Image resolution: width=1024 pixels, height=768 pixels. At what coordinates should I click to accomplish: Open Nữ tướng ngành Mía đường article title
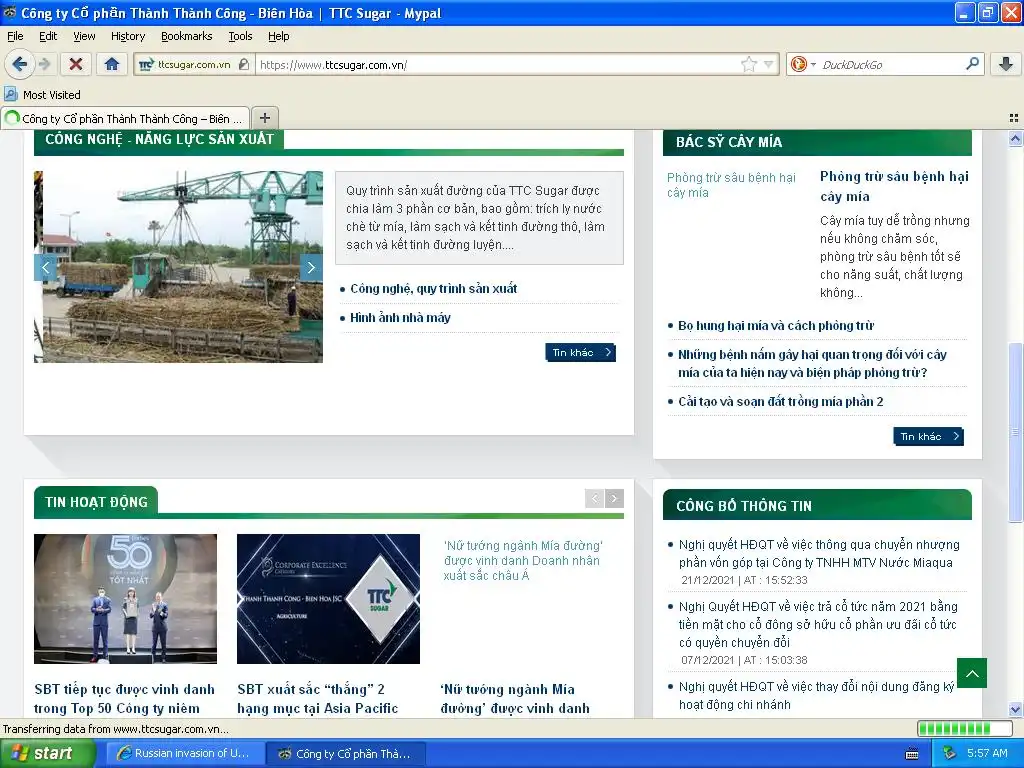coord(515,699)
